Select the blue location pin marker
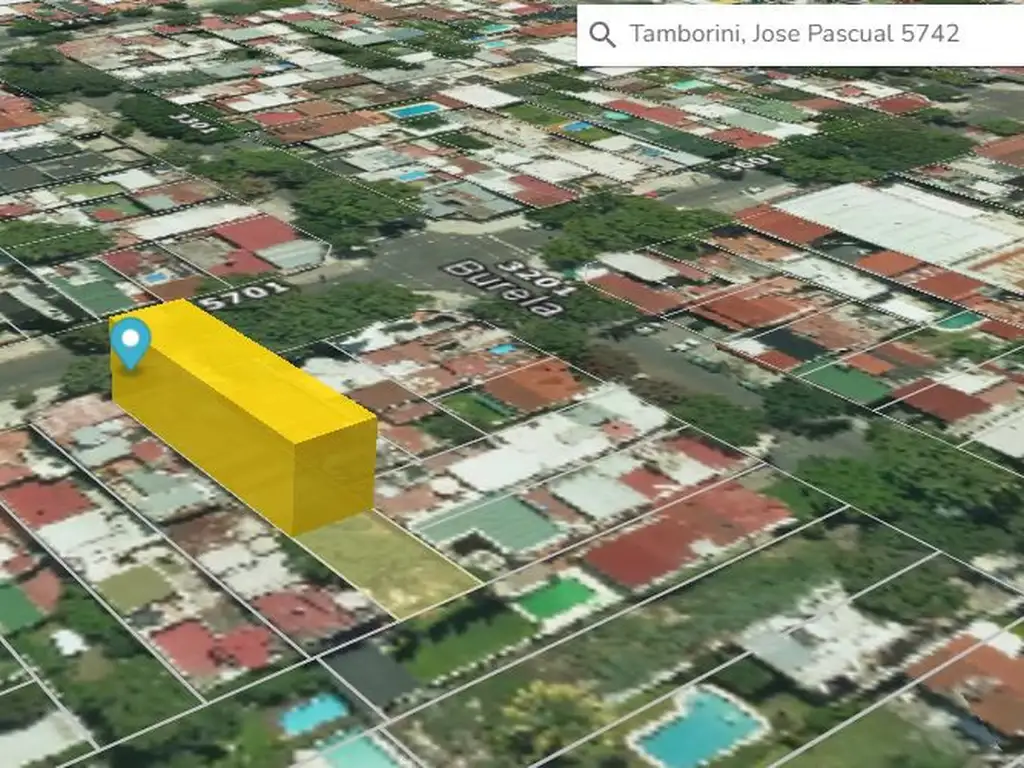The width and height of the screenshot is (1024, 768). click(x=130, y=342)
